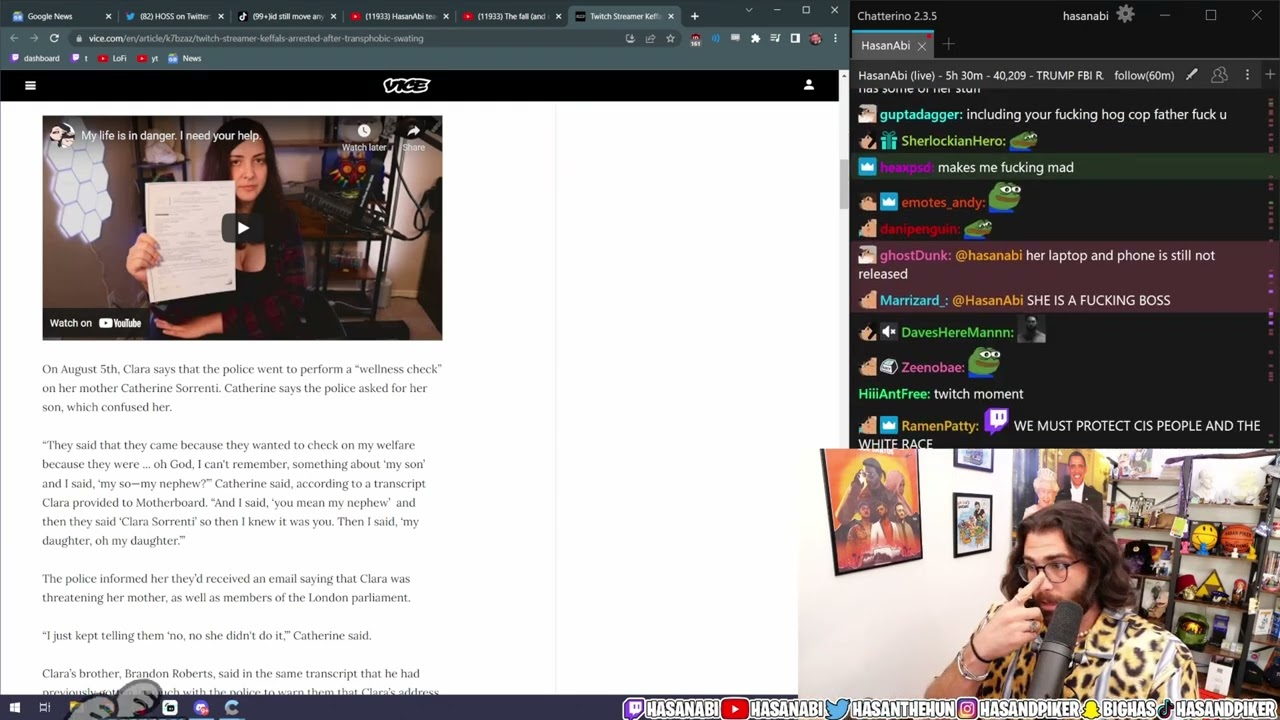Close the Google News tab
This screenshot has height=720, width=1280.
pos(108,16)
